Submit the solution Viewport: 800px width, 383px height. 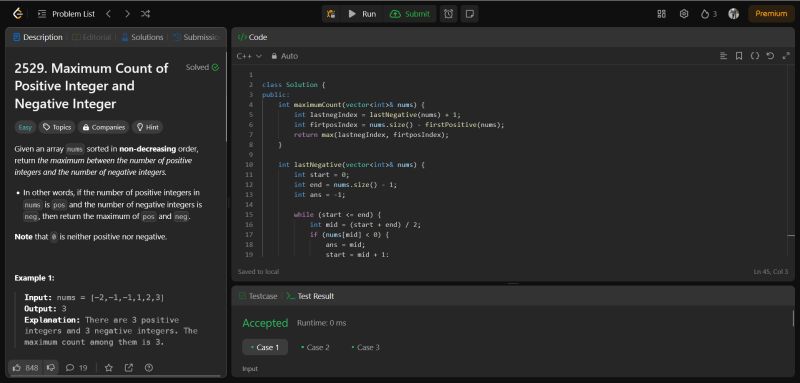(x=410, y=14)
